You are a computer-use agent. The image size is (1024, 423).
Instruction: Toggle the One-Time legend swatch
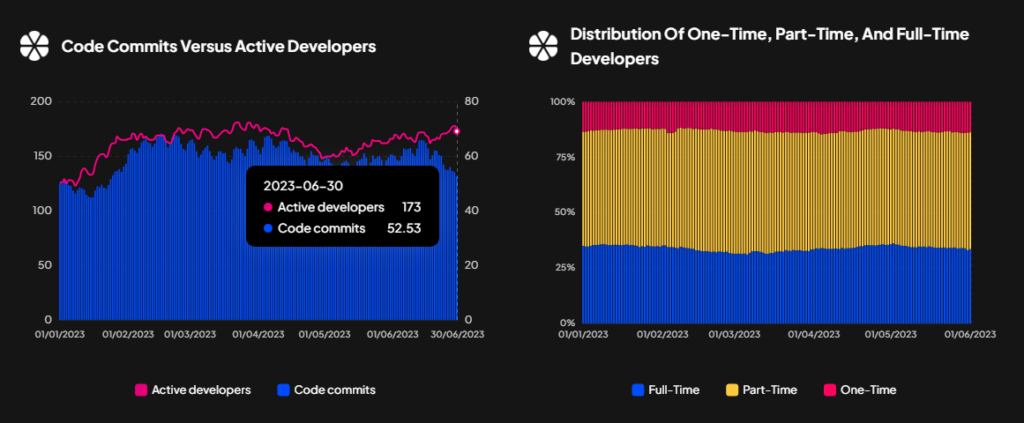pyautogui.click(x=830, y=390)
